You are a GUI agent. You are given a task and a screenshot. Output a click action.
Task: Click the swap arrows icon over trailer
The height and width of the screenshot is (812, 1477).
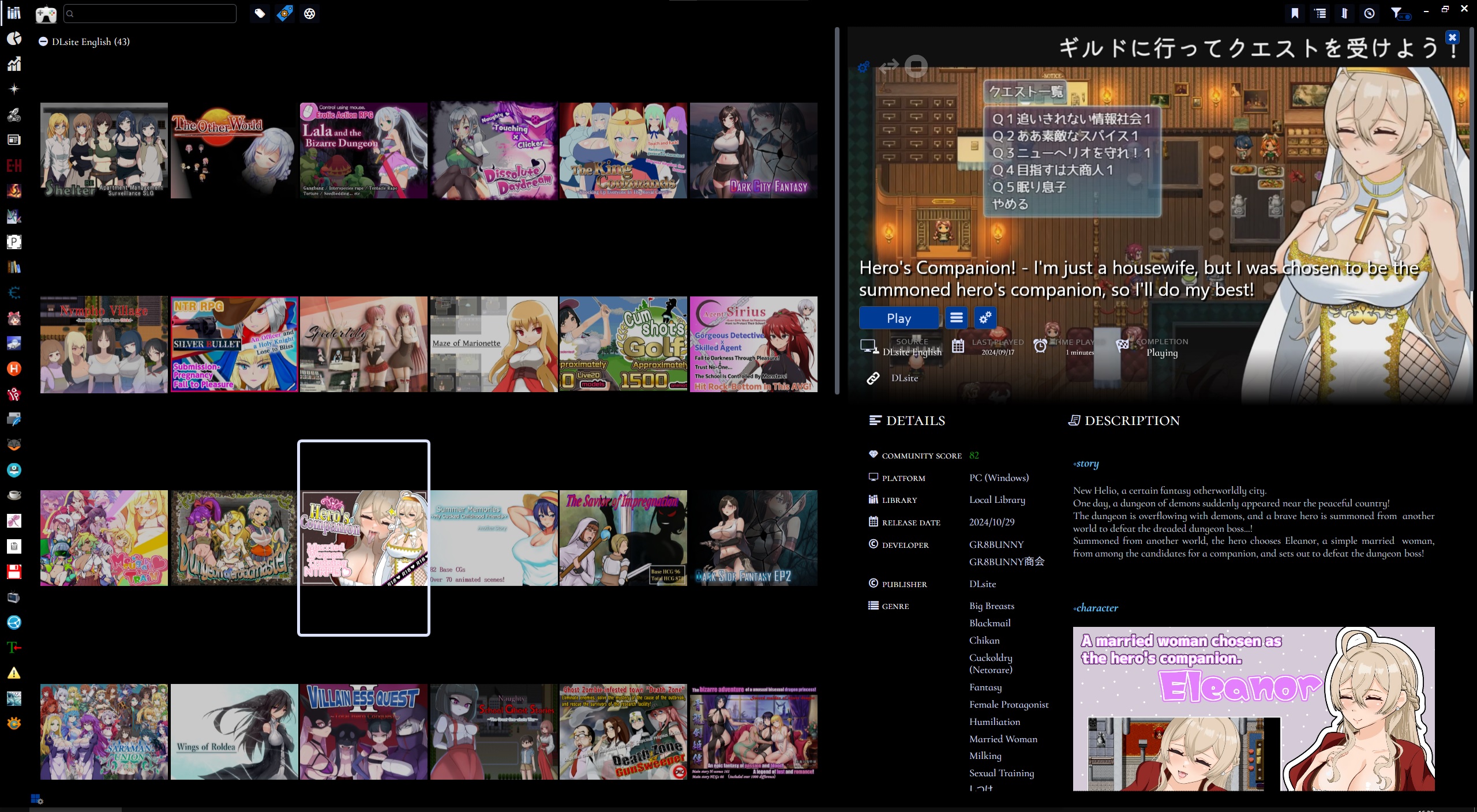[x=889, y=65]
